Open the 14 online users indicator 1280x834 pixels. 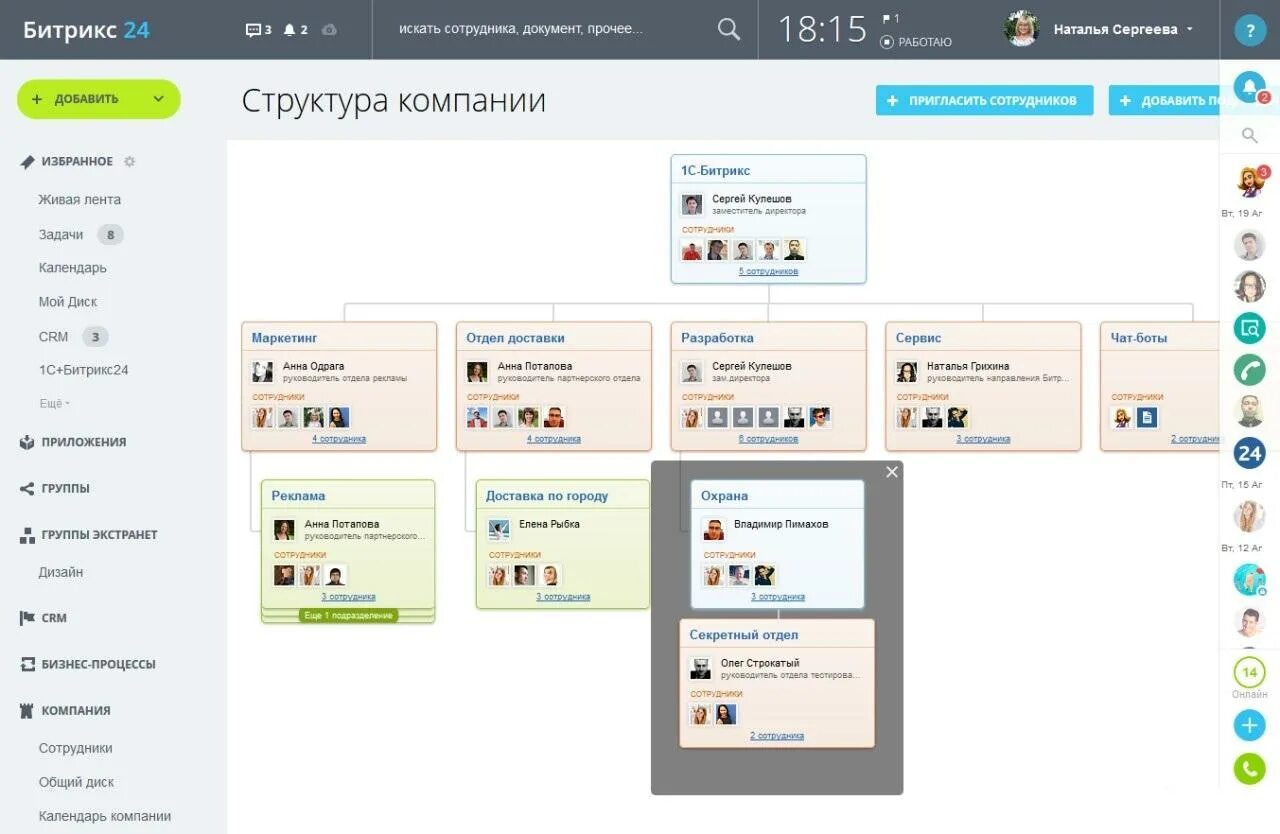(1250, 672)
